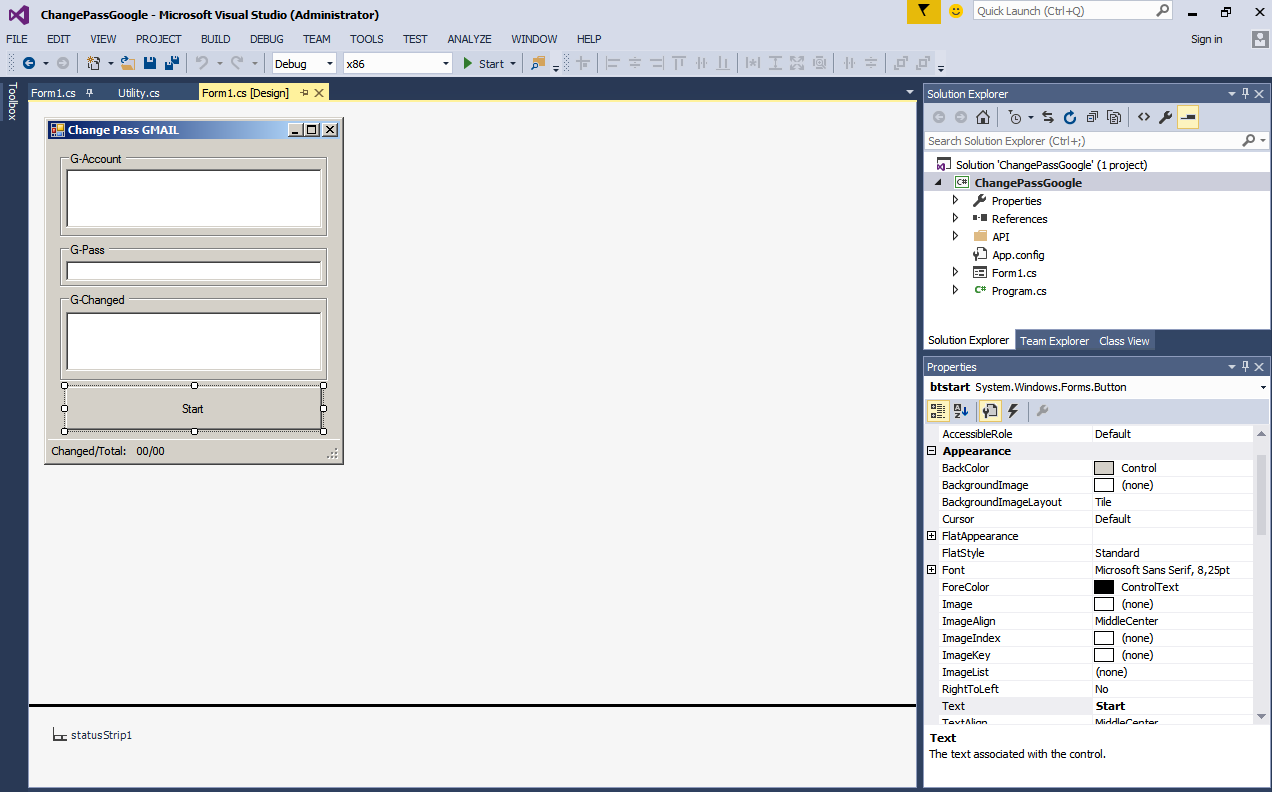Open the Debug configuration dropdown
Viewport: 1272px width, 792px height.
[304, 63]
